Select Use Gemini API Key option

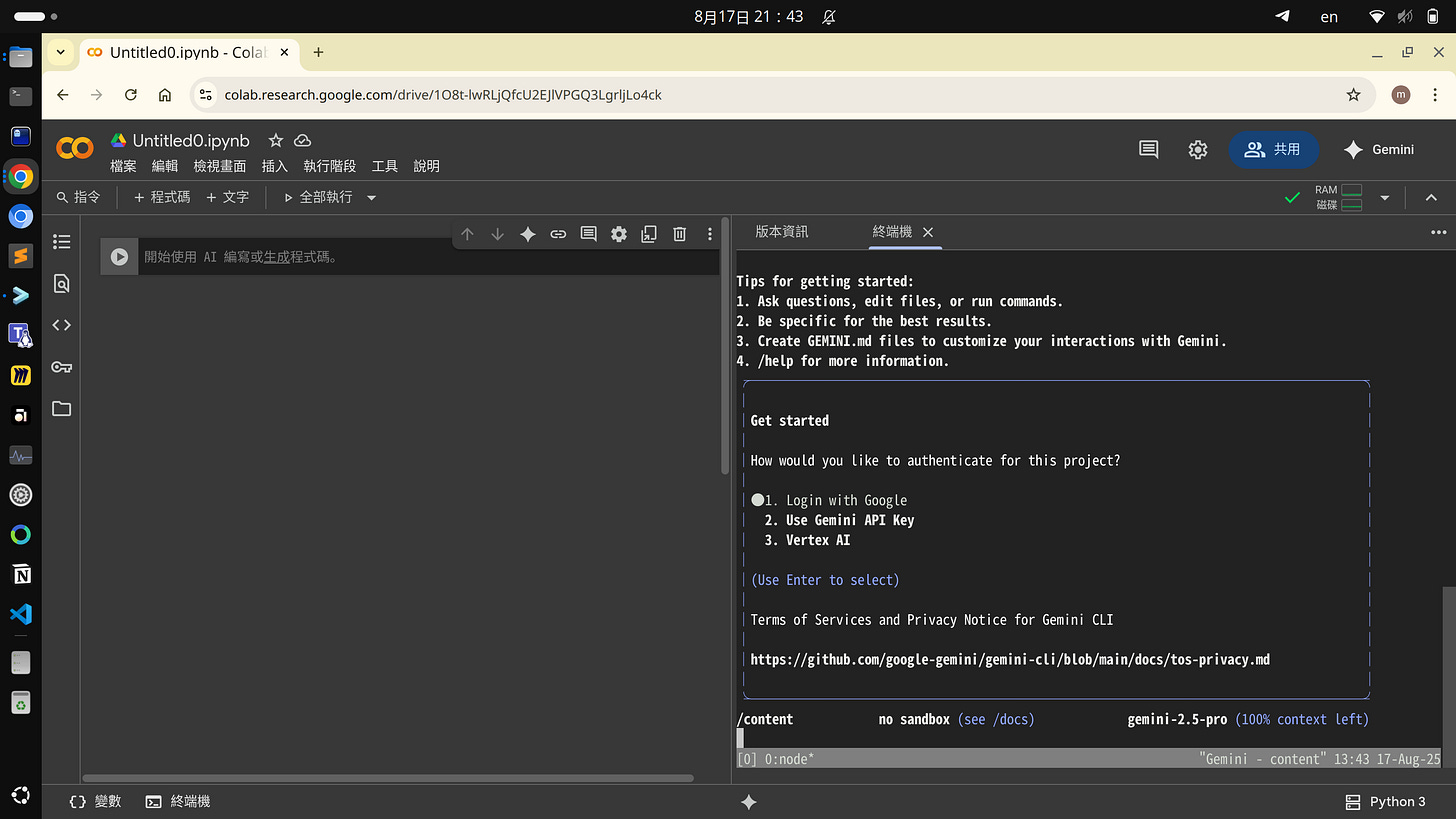tap(839, 520)
